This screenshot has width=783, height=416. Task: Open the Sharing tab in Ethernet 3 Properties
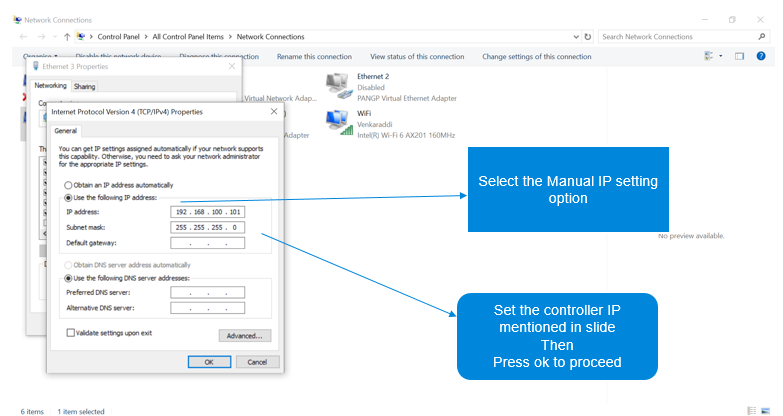84,86
